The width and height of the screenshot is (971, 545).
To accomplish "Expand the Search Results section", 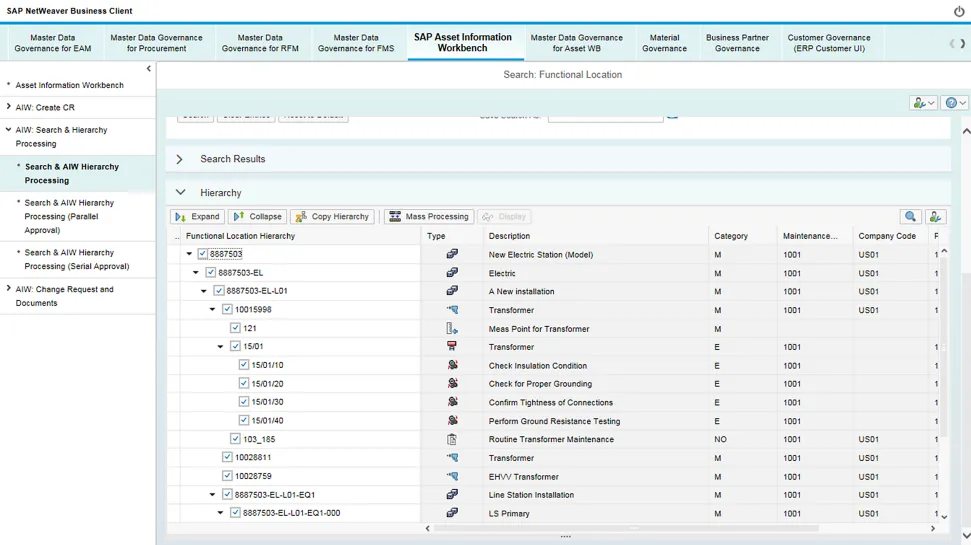I will [x=180, y=159].
